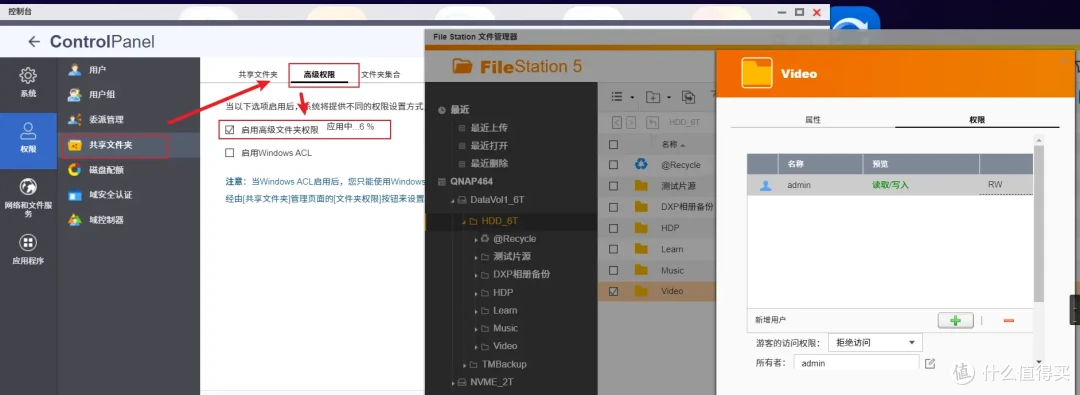Collapse the HDD_6T tree node

[x=464, y=222]
